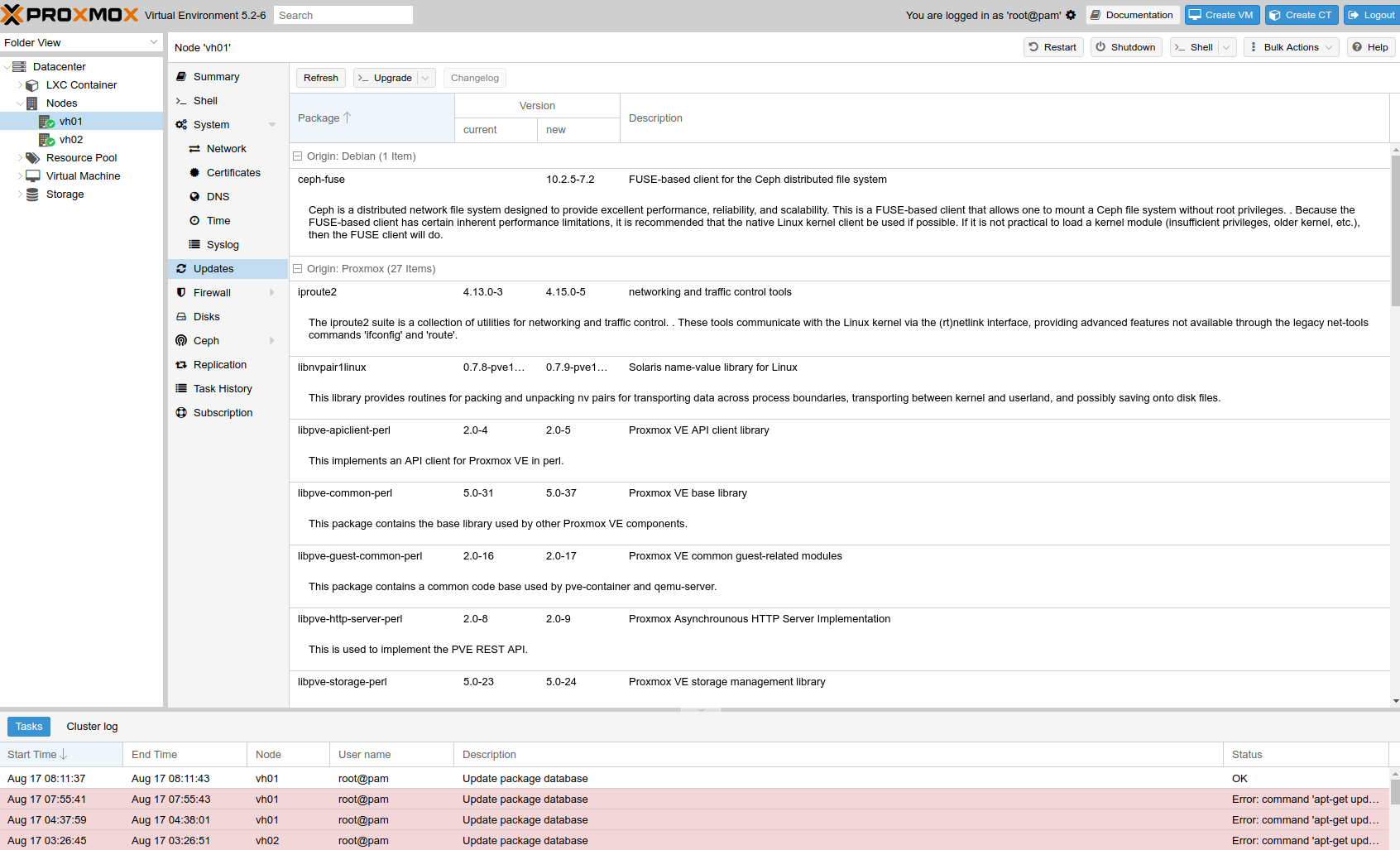Collapse the Origin: Debian group
Screen dimensions: 1400x850
coord(297,156)
